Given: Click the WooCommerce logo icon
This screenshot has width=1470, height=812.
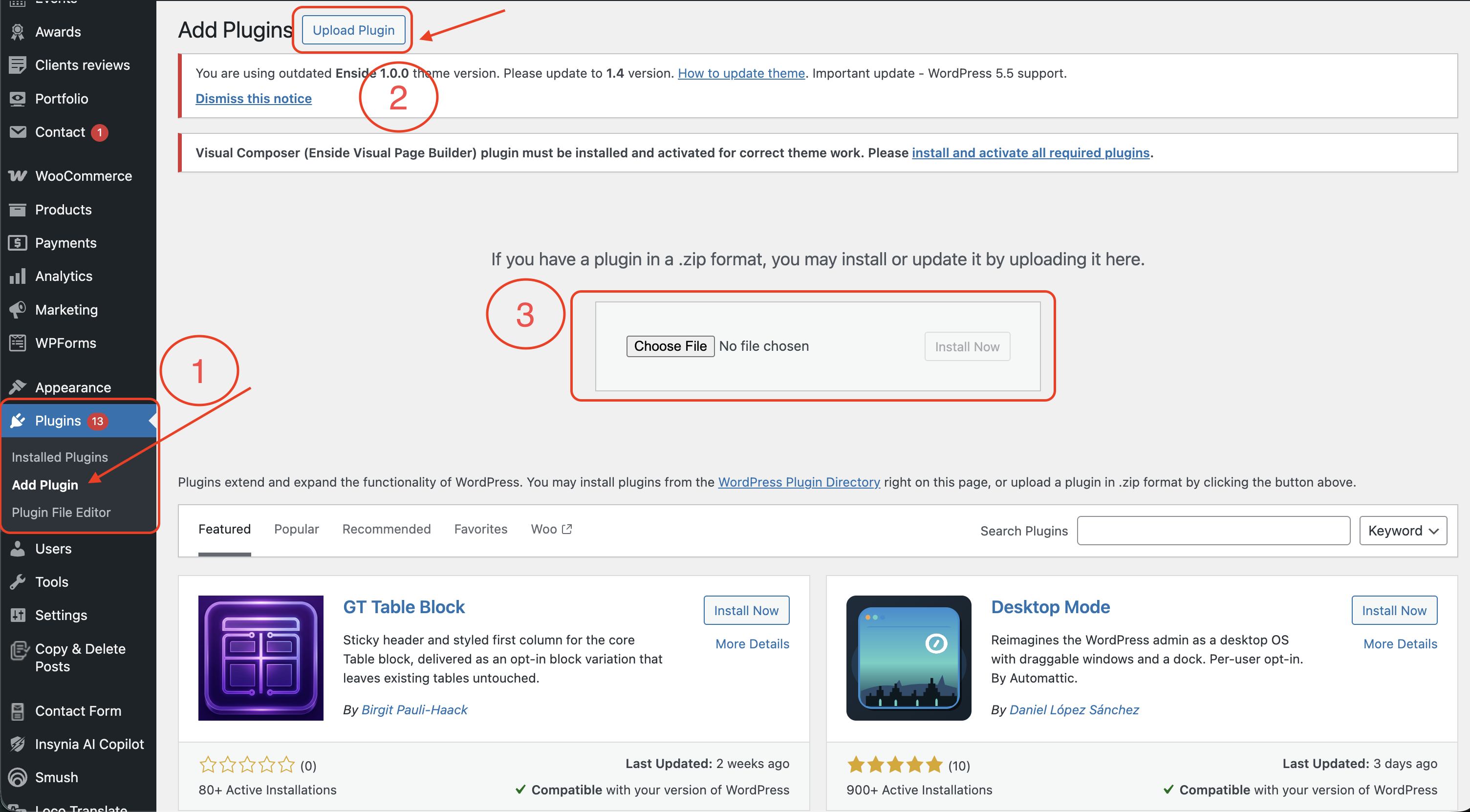Looking at the screenshot, I should (18, 176).
